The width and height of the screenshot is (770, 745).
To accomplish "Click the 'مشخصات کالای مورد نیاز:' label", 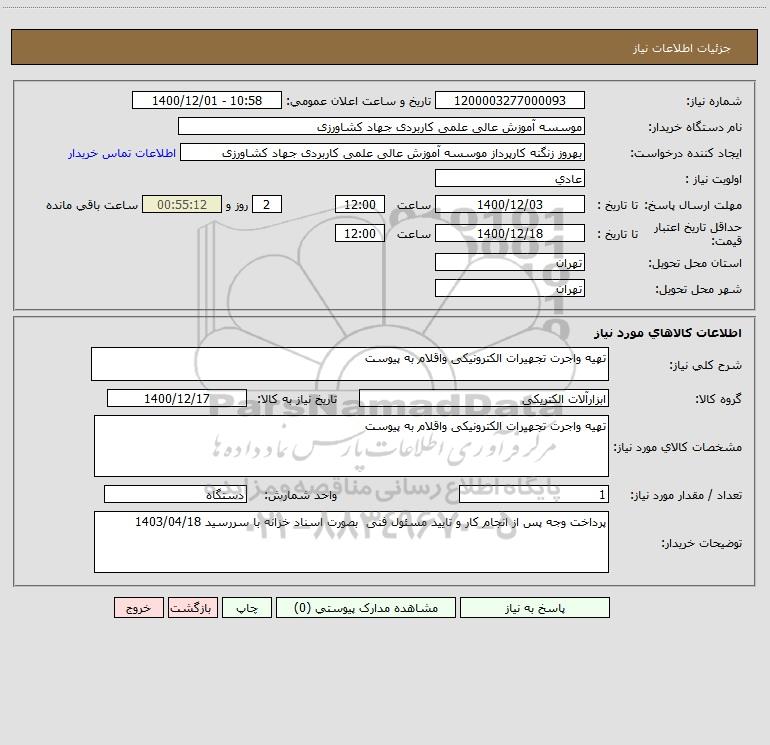I will point(678,447).
